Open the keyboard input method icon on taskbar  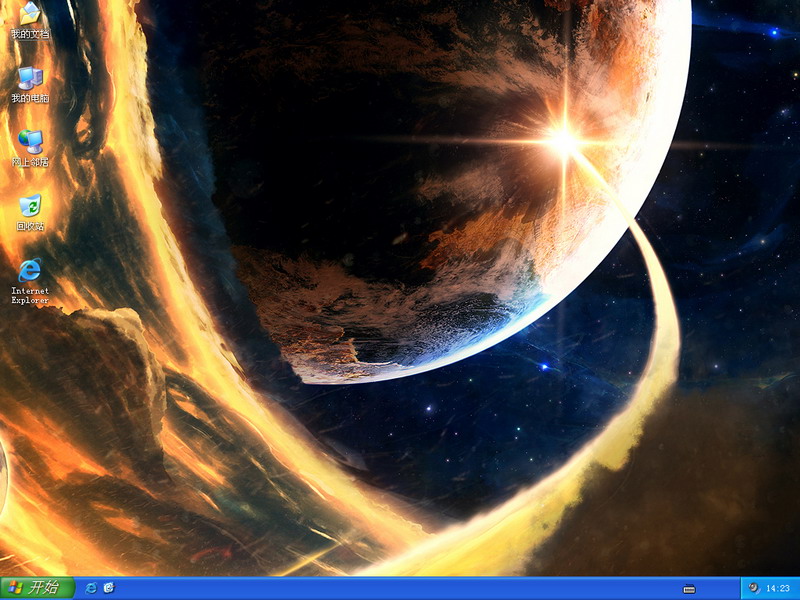pyautogui.click(x=689, y=588)
